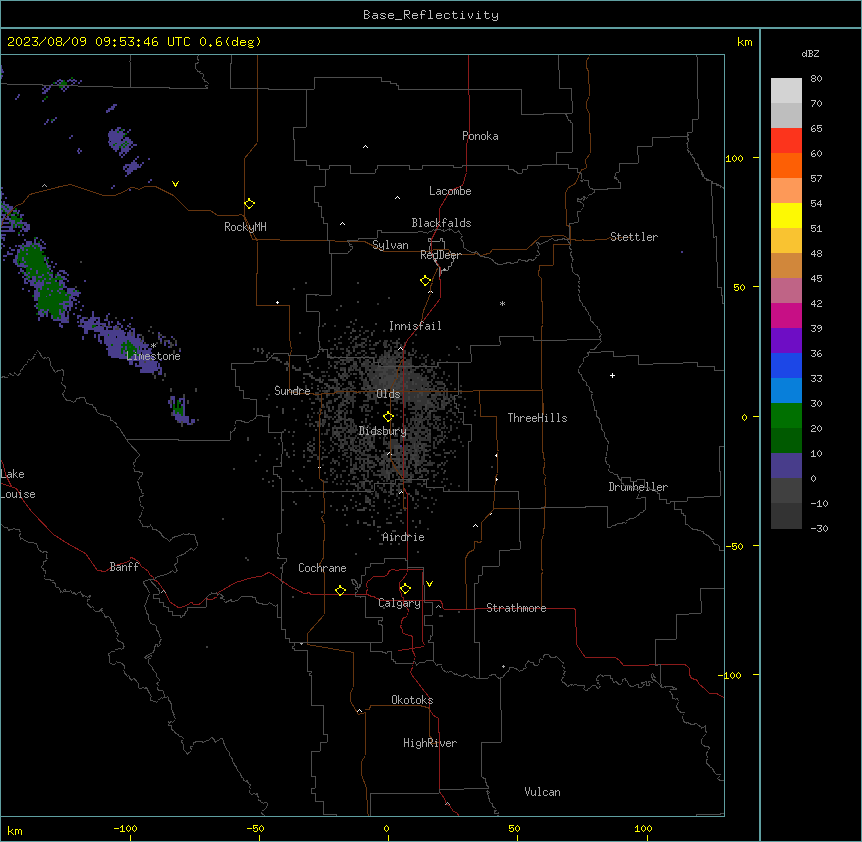The image size is (862, 842).
Task: Click the dBZ legend heading
Action: (810, 54)
